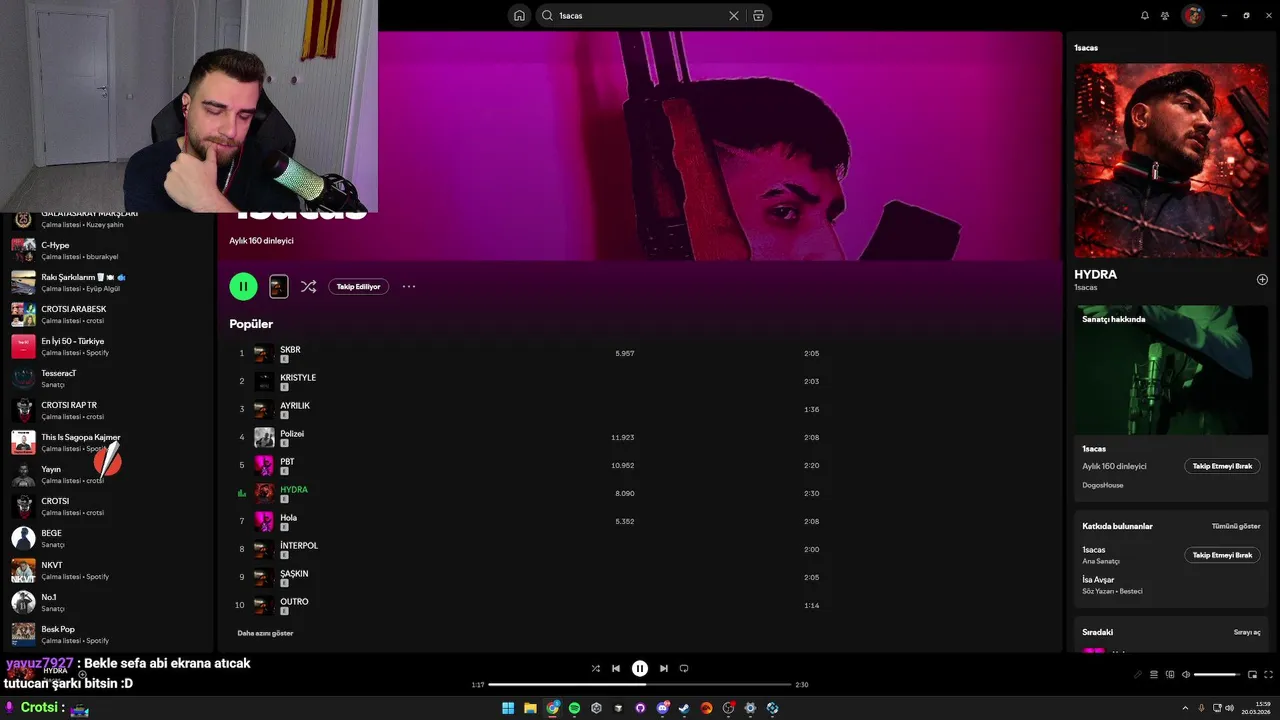
Task: Open Besk Pop playlist in sidebar
Action: pos(108,634)
